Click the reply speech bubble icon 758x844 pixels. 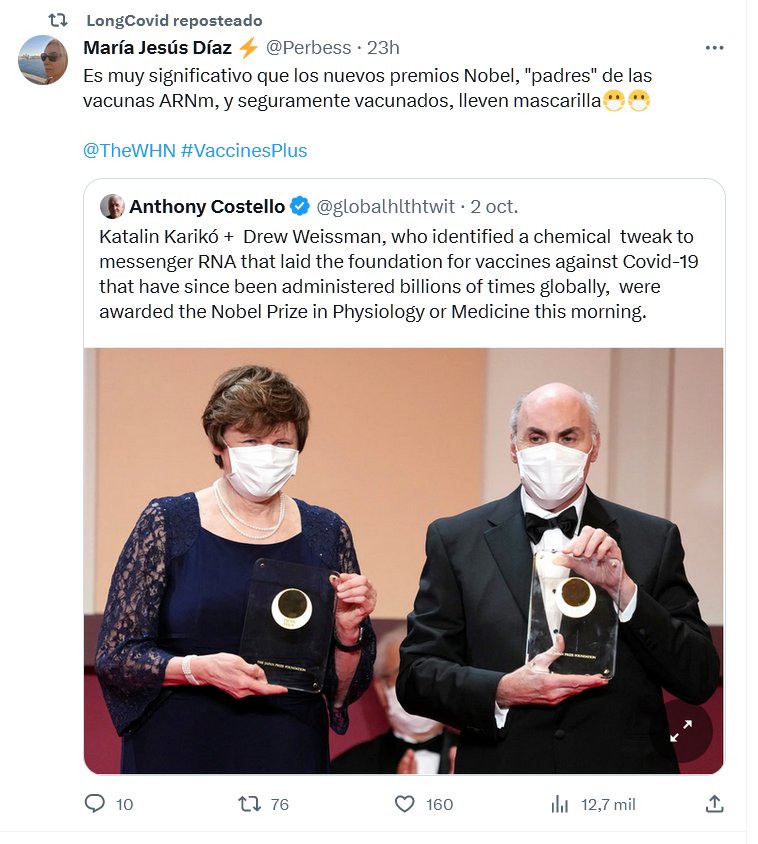[95, 803]
